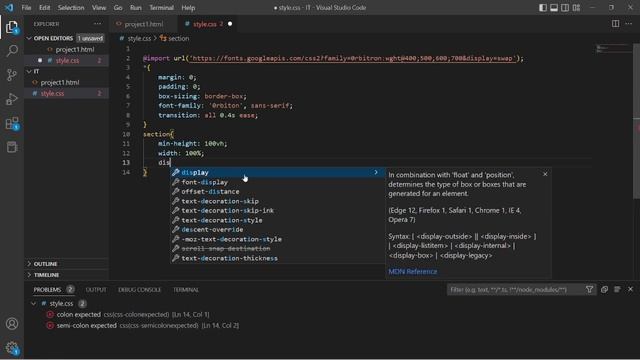This screenshot has height=360, width=640.
Task: Choose the offset-distance suggestion
Action: pyautogui.click(x=277, y=191)
